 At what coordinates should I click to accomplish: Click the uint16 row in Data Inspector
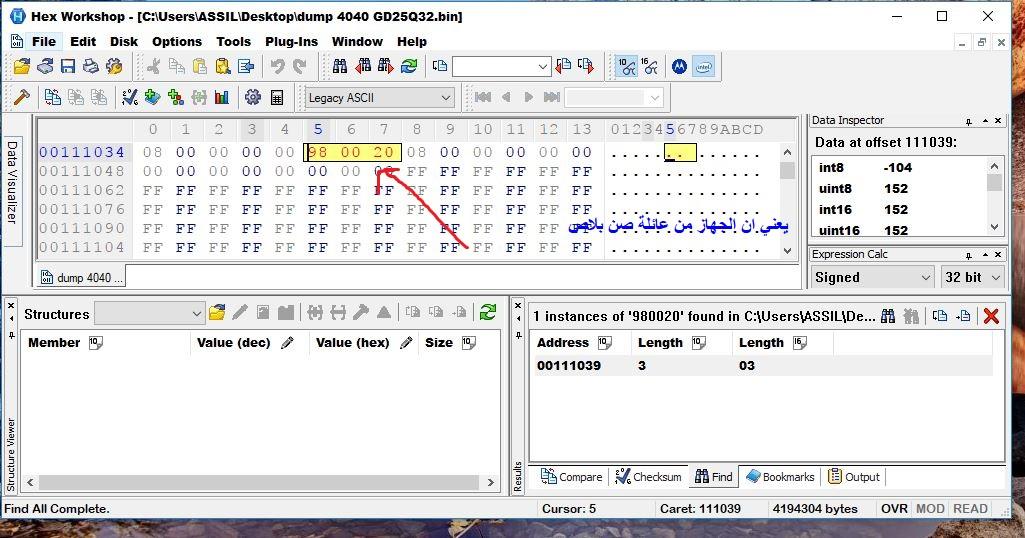899,230
